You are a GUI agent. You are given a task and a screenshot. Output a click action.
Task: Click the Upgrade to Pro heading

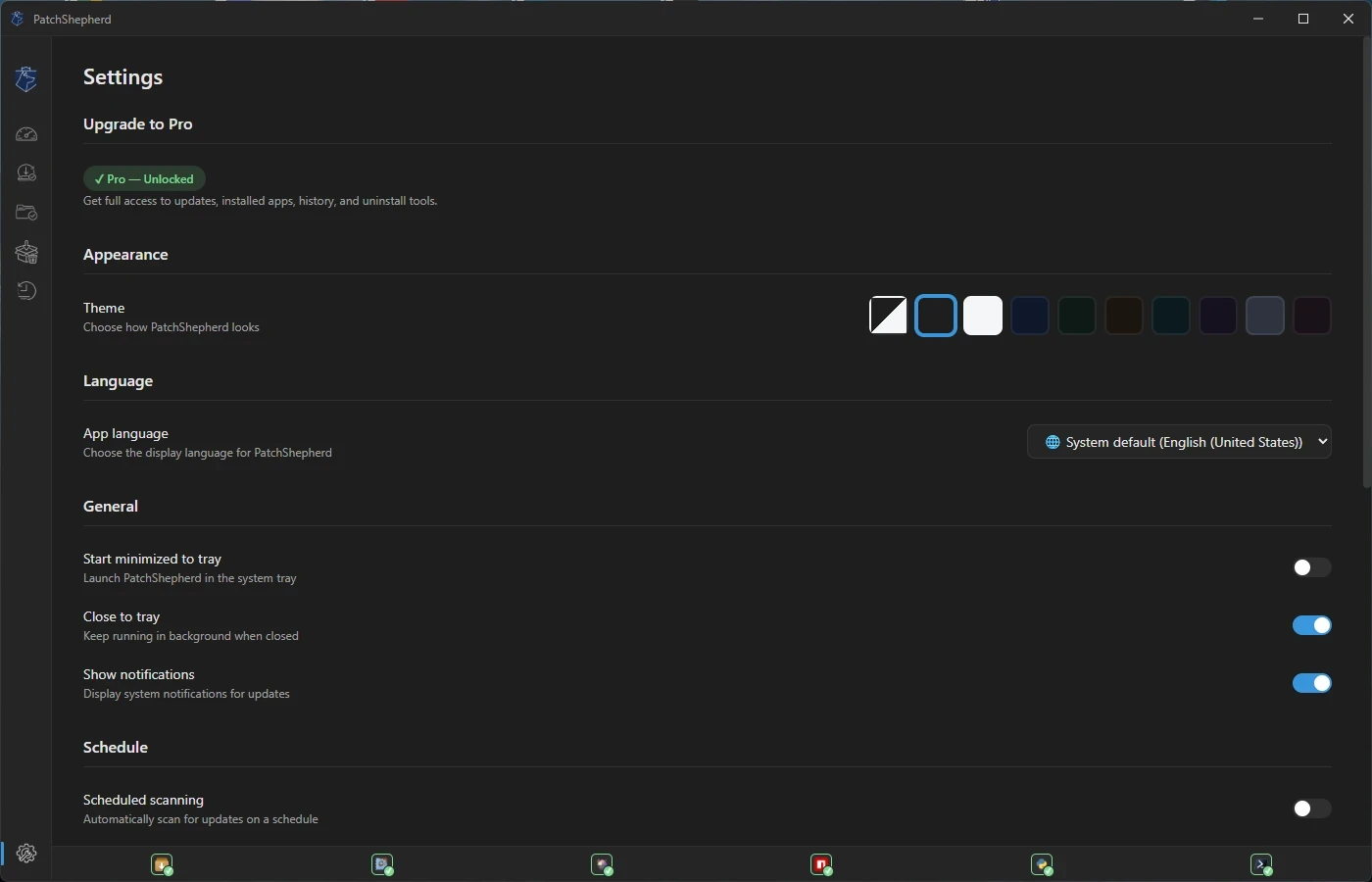[x=138, y=123]
